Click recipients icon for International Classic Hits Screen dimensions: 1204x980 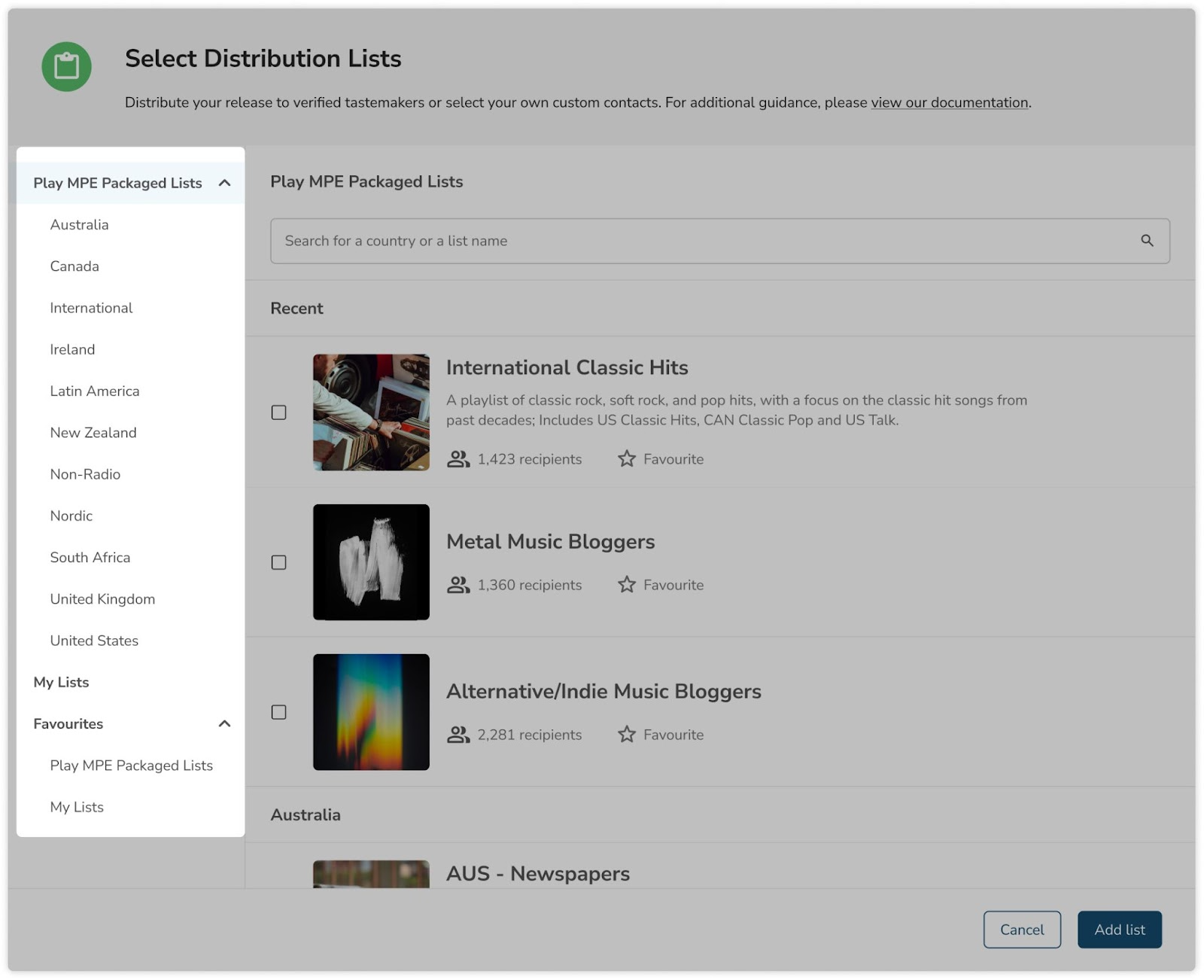point(458,459)
